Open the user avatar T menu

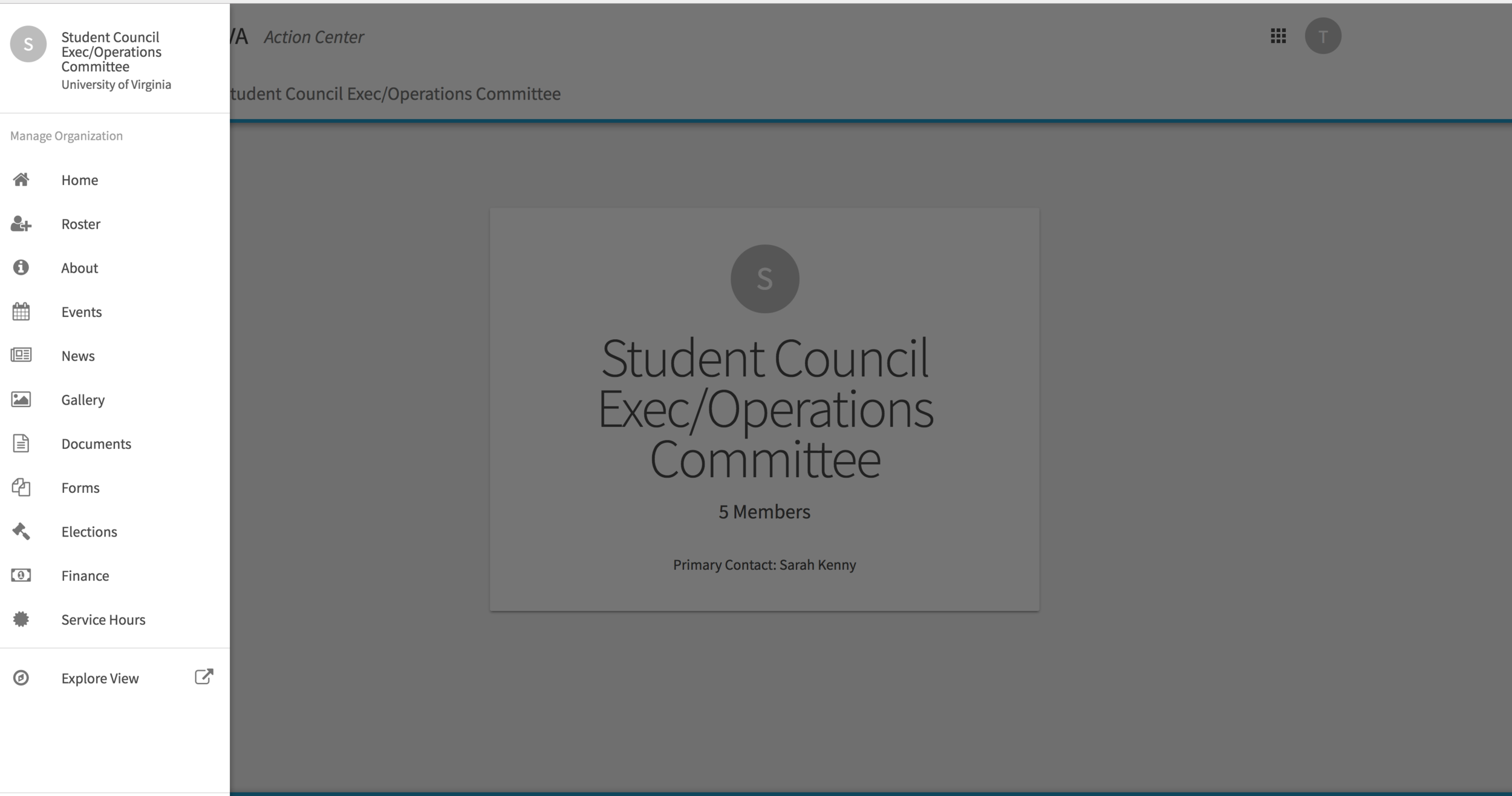coord(1323,36)
